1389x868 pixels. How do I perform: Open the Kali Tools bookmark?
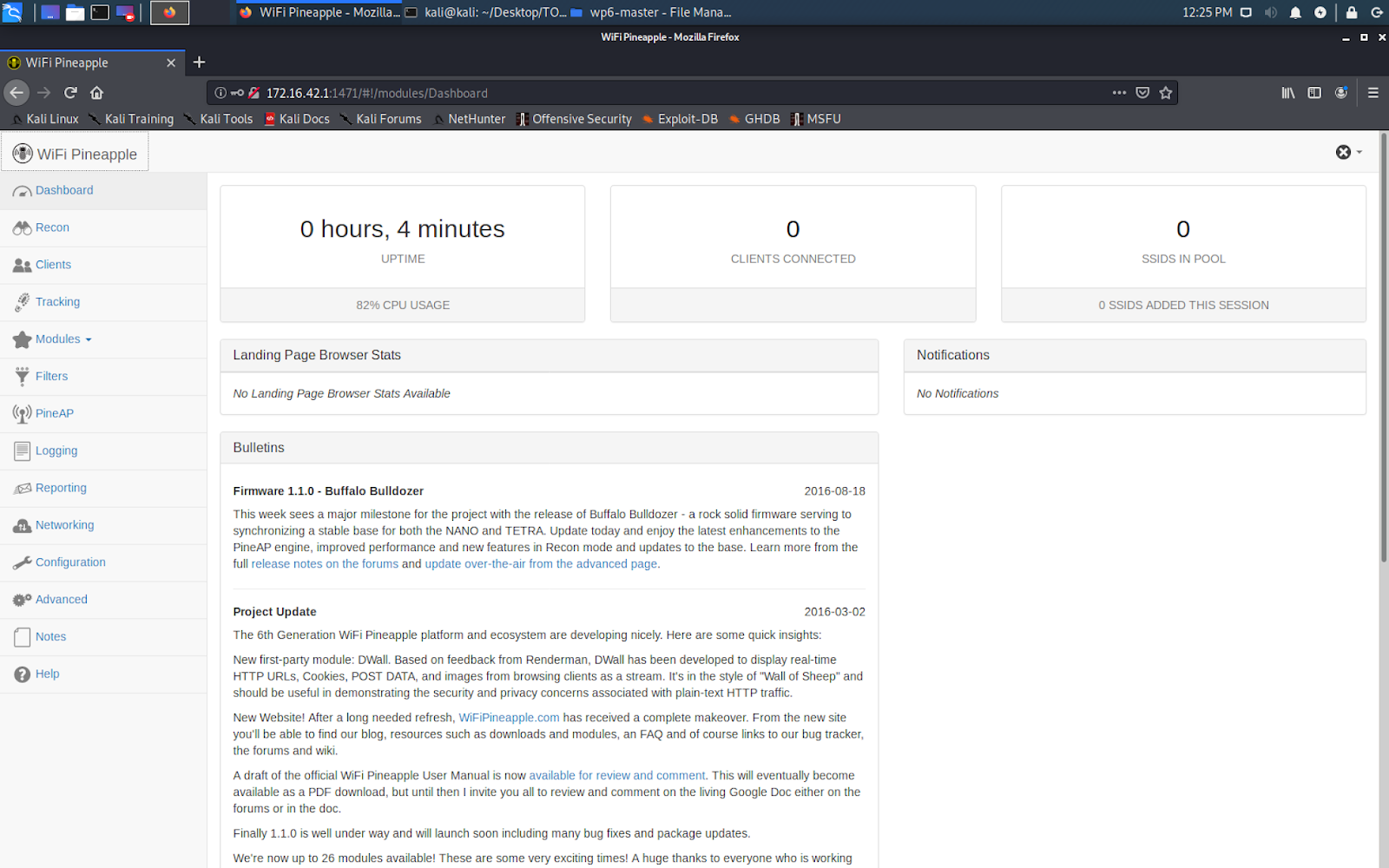[218, 119]
